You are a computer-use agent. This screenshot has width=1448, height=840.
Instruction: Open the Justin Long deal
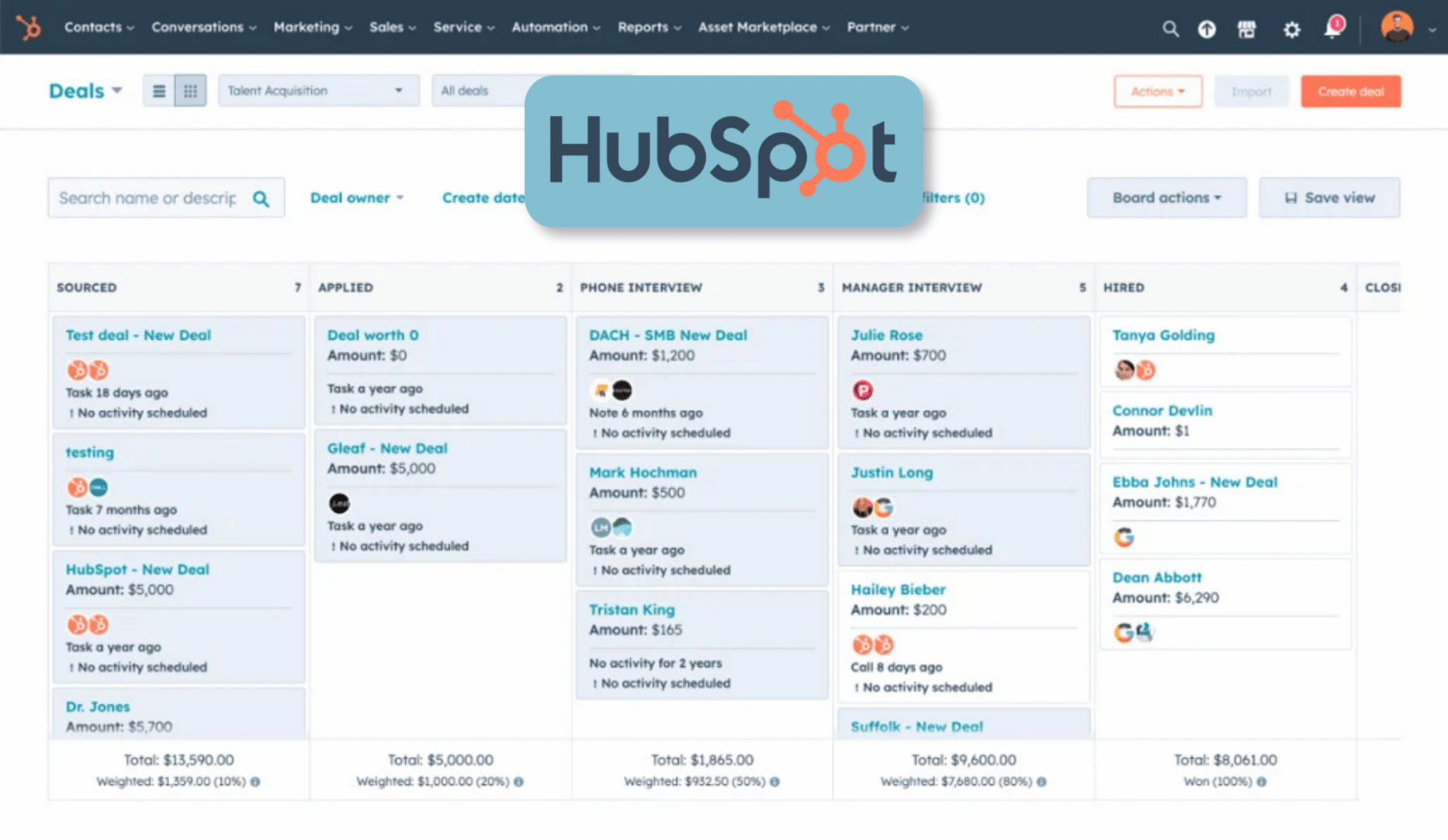point(892,472)
